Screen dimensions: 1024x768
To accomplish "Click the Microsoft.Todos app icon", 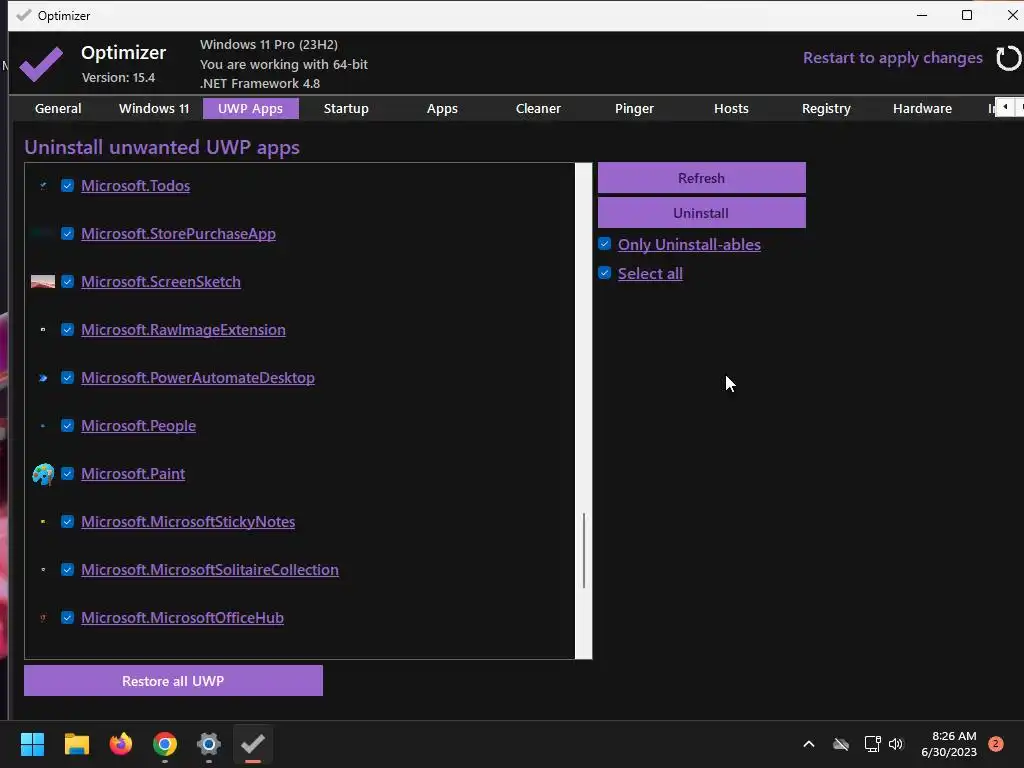I will click(x=43, y=186).
